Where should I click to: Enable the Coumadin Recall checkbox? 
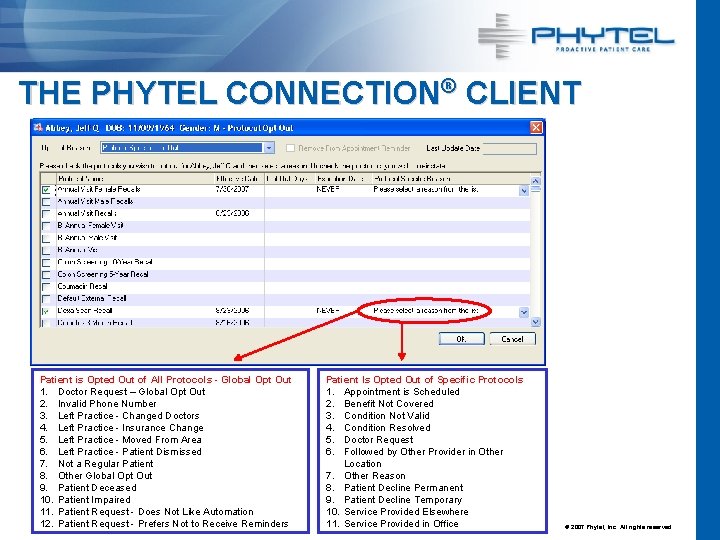coord(46,287)
